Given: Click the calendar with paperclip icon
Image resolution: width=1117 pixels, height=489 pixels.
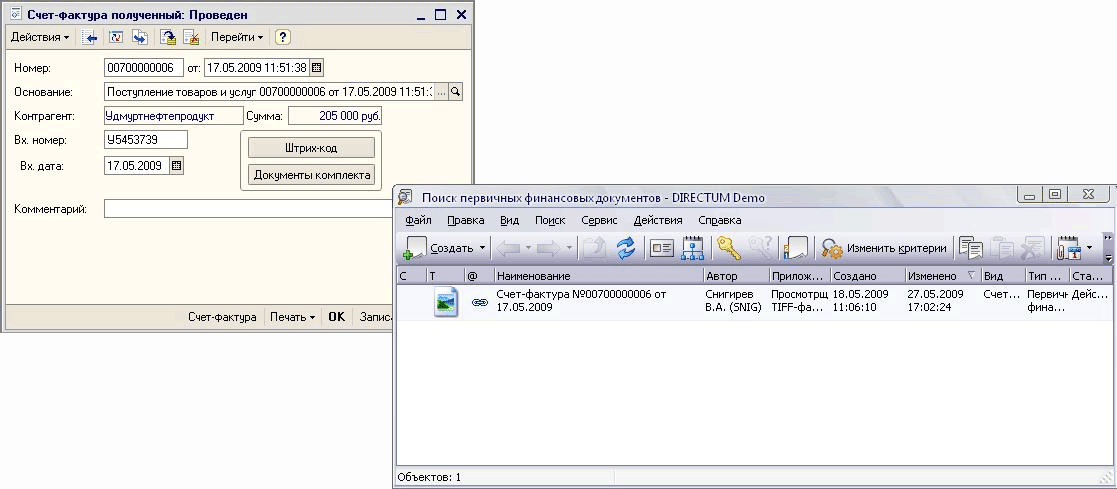Looking at the screenshot, I should pyautogui.click(x=1068, y=248).
